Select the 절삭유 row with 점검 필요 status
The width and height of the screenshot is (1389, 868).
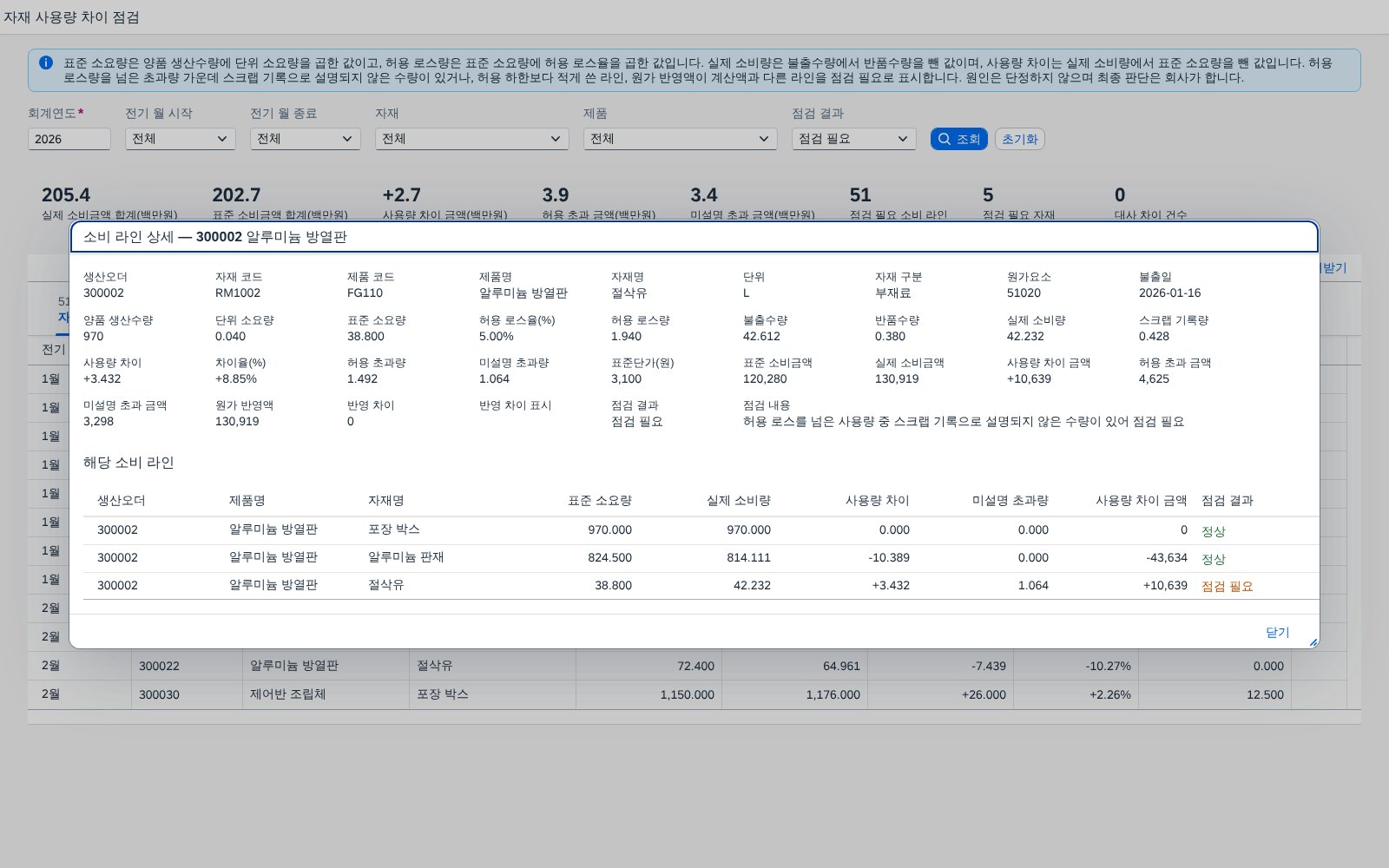pos(701,586)
